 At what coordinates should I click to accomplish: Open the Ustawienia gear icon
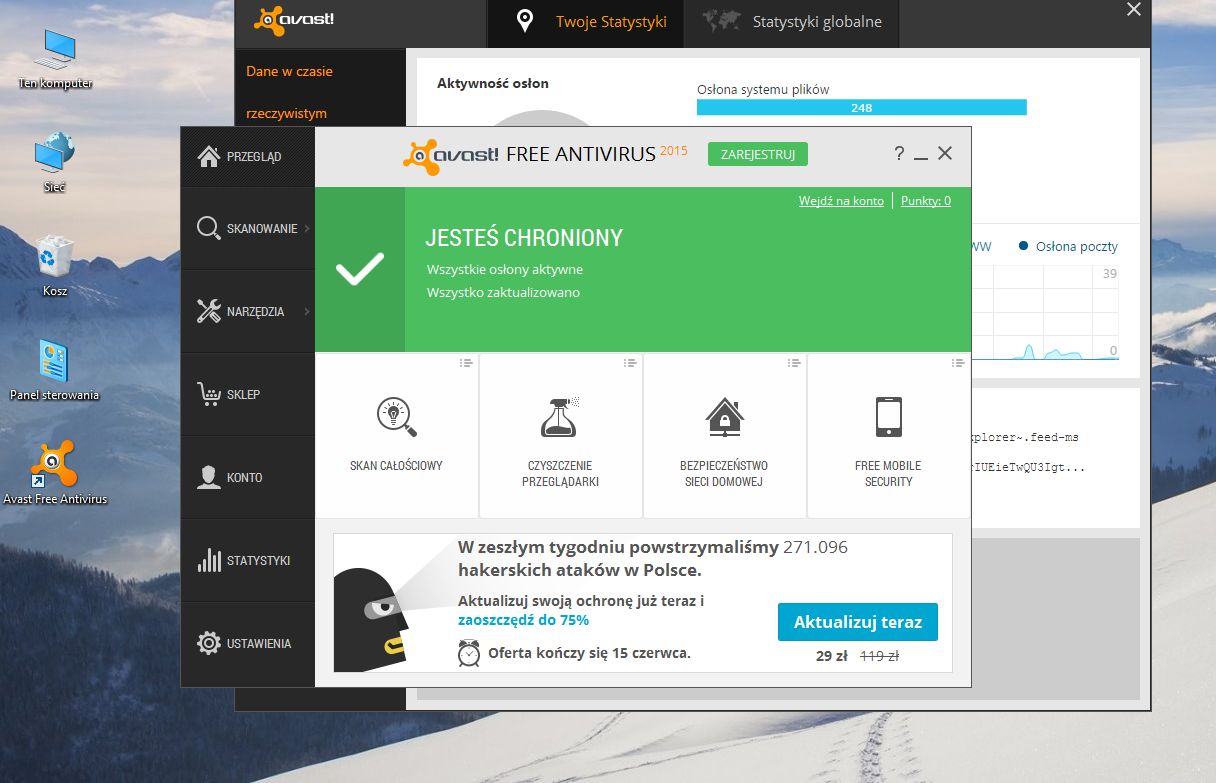tap(208, 643)
